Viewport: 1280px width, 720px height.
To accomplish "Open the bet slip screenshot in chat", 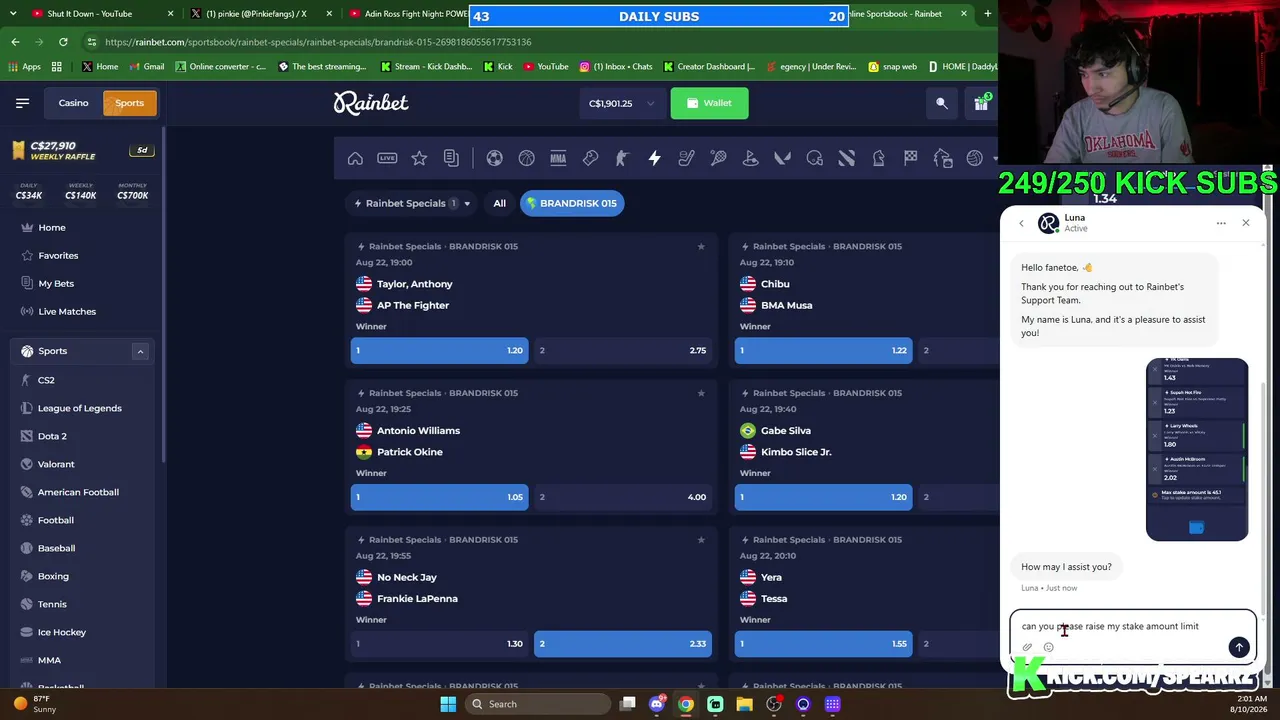I will tap(1197, 449).
